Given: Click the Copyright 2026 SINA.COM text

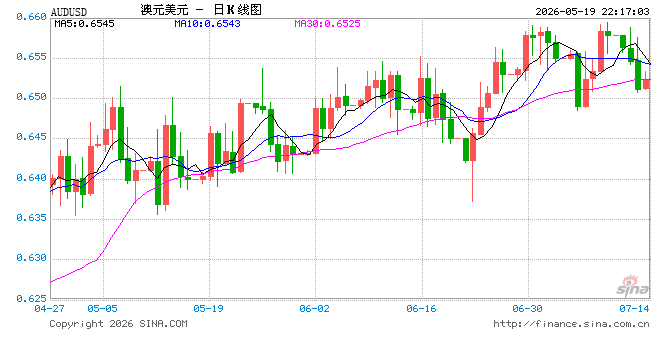Looking at the screenshot, I should [118, 324].
